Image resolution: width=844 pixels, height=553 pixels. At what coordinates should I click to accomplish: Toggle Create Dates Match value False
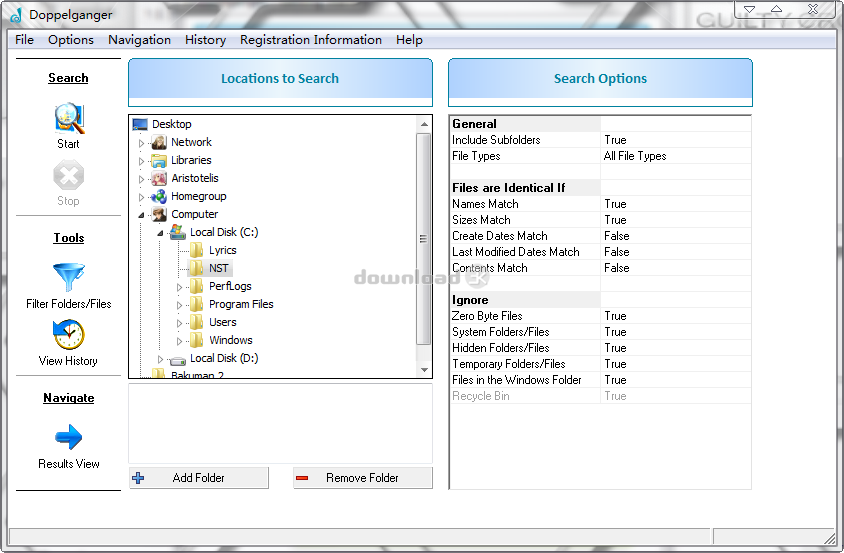click(x=676, y=236)
